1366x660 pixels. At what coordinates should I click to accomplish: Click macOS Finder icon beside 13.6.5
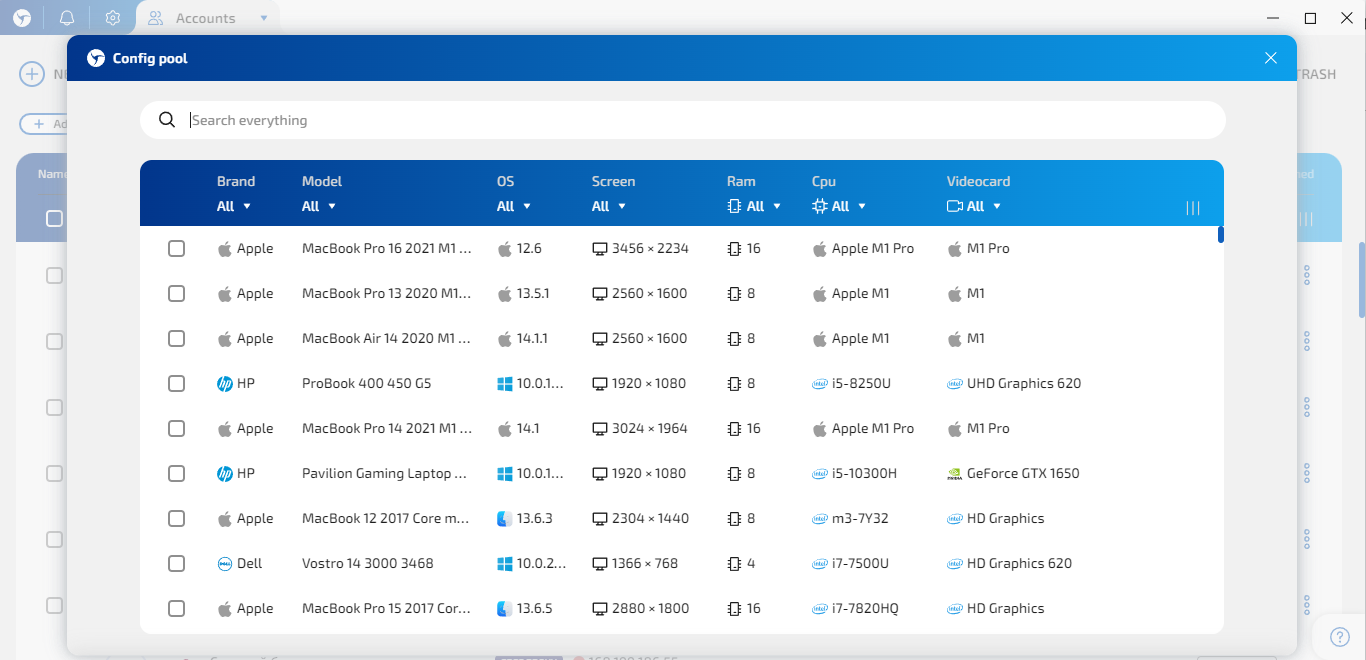(x=505, y=608)
